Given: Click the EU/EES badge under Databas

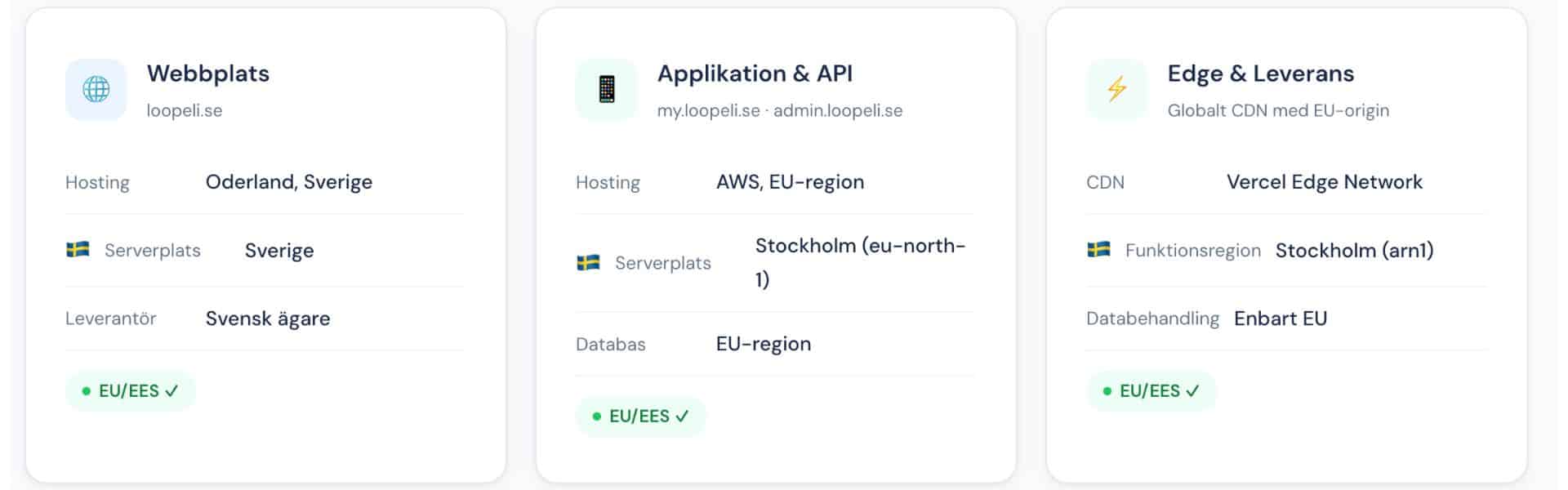Looking at the screenshot, I should point(641,416).
